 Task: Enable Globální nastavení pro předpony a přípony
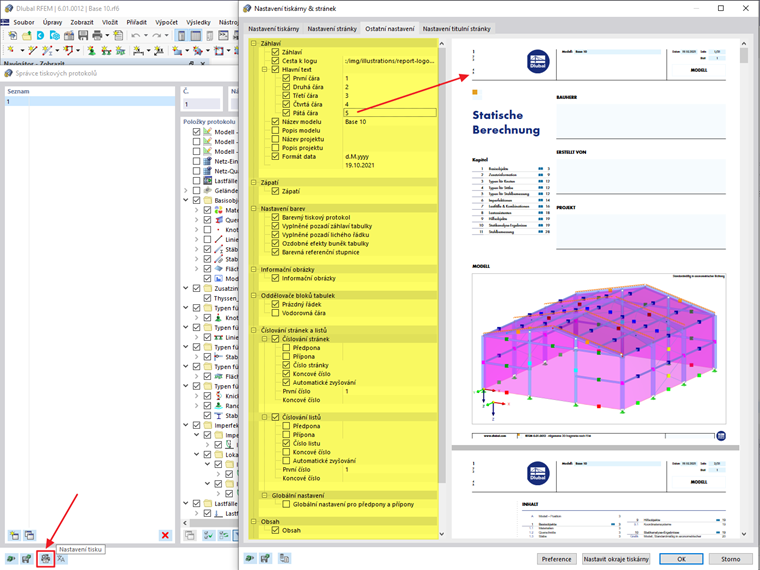[x=286, y=505]
